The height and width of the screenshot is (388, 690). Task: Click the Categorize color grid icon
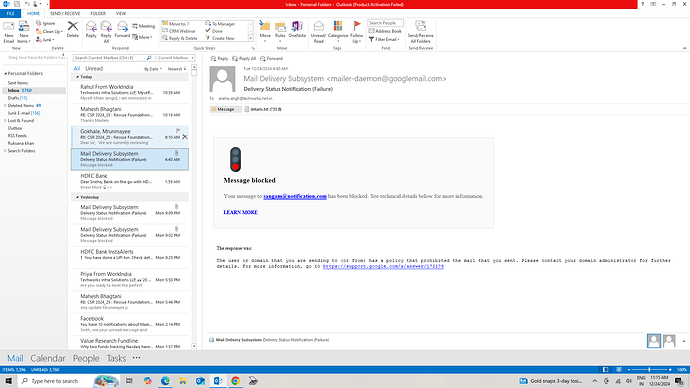tap(338, 26)
